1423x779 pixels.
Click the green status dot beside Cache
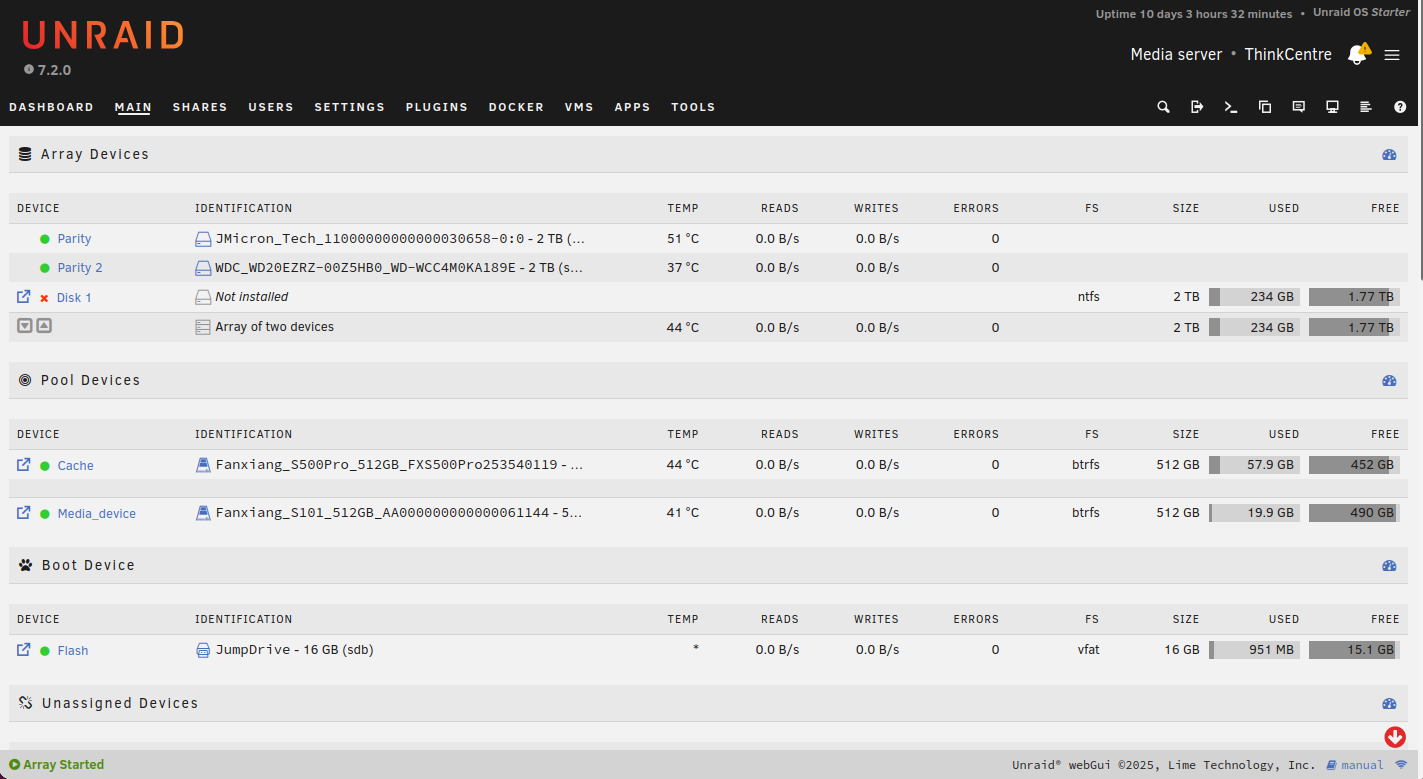[44, 466]
